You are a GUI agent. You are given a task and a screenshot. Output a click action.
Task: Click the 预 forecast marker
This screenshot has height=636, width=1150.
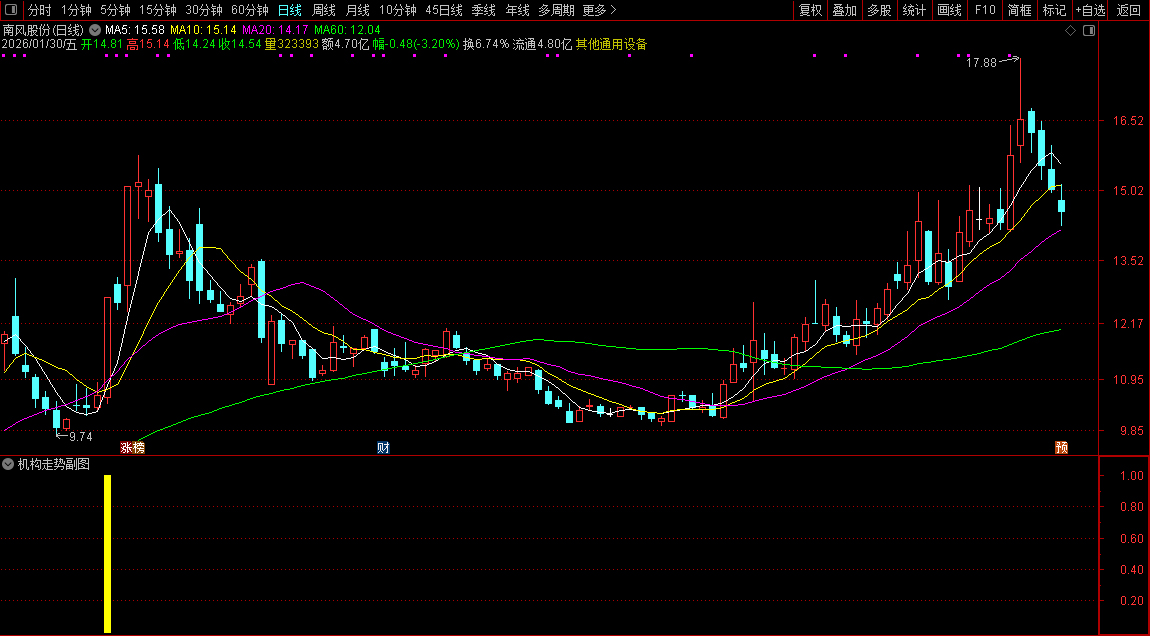click(x=1061, y=447)
